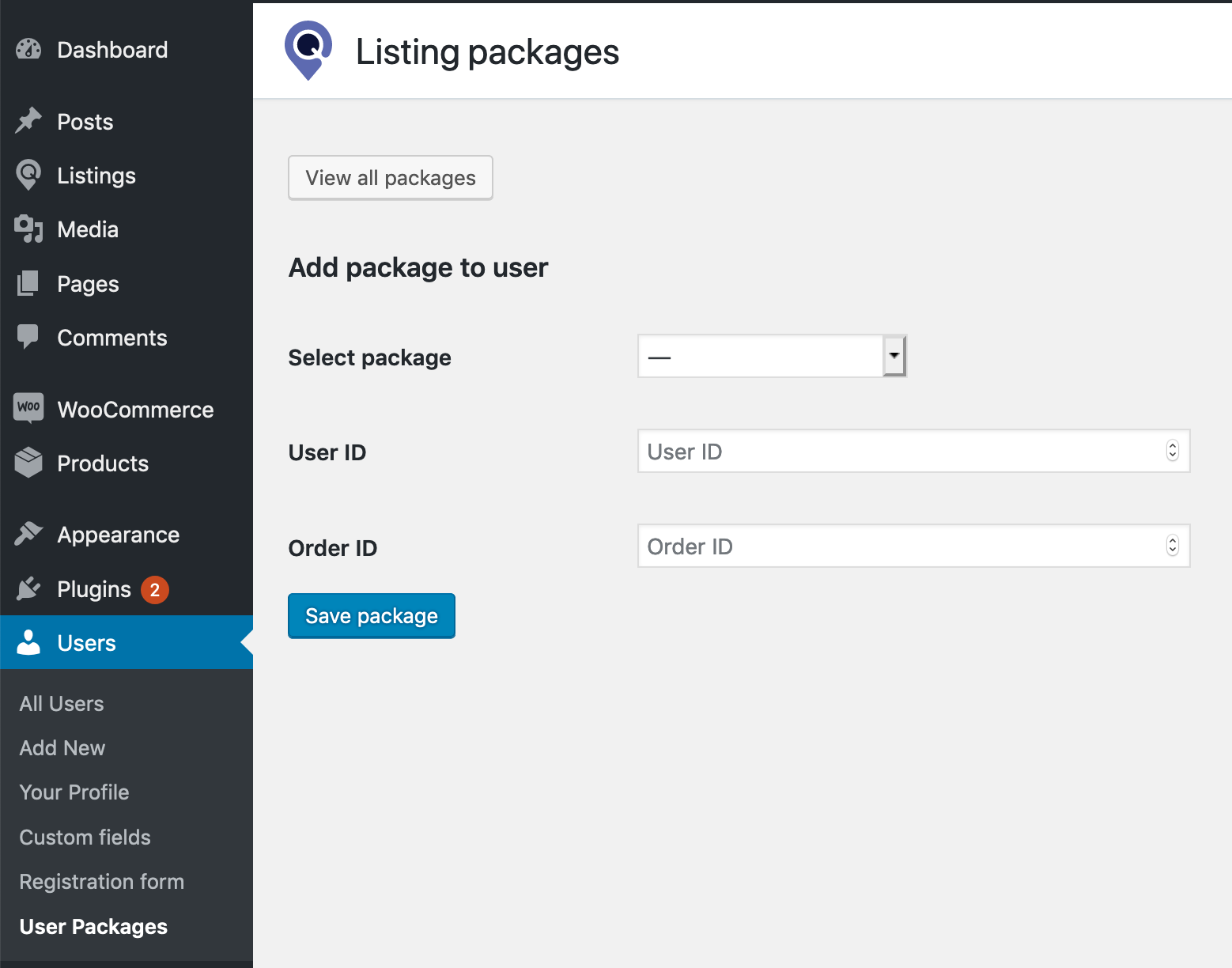Click the WooCommerce Woo badge icon
1232x968 pixels.
tap(28, 408)
